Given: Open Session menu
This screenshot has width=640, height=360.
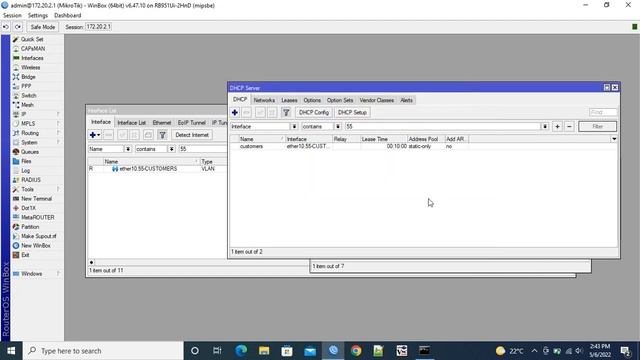Looking at the screenshot, I should pyautogui.click(x=12, y=16).
